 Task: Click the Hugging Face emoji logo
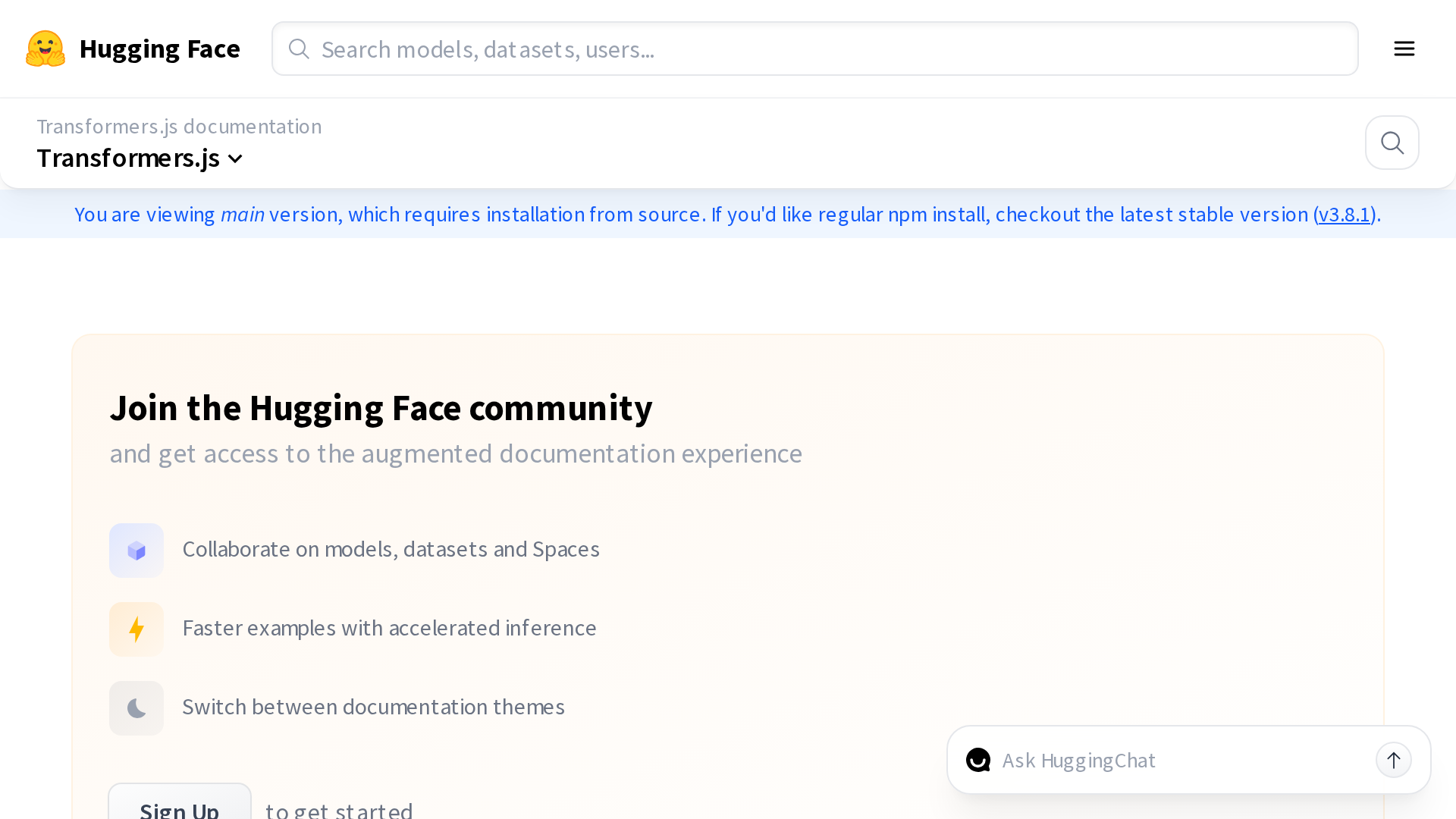(x=45, y=49)
